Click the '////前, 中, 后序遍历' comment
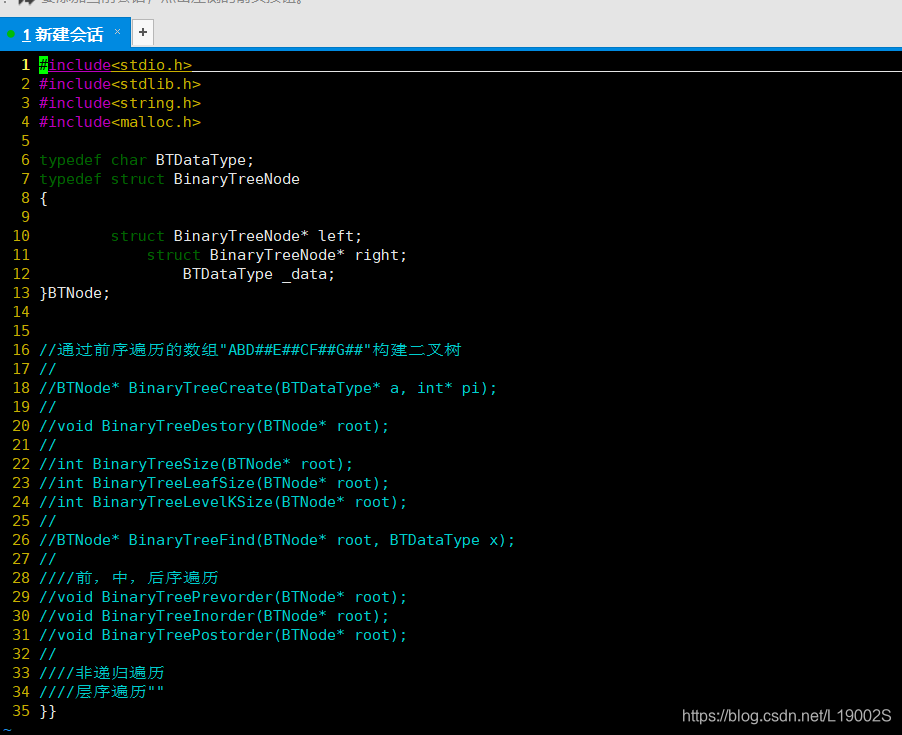 (x=129, y=578)
